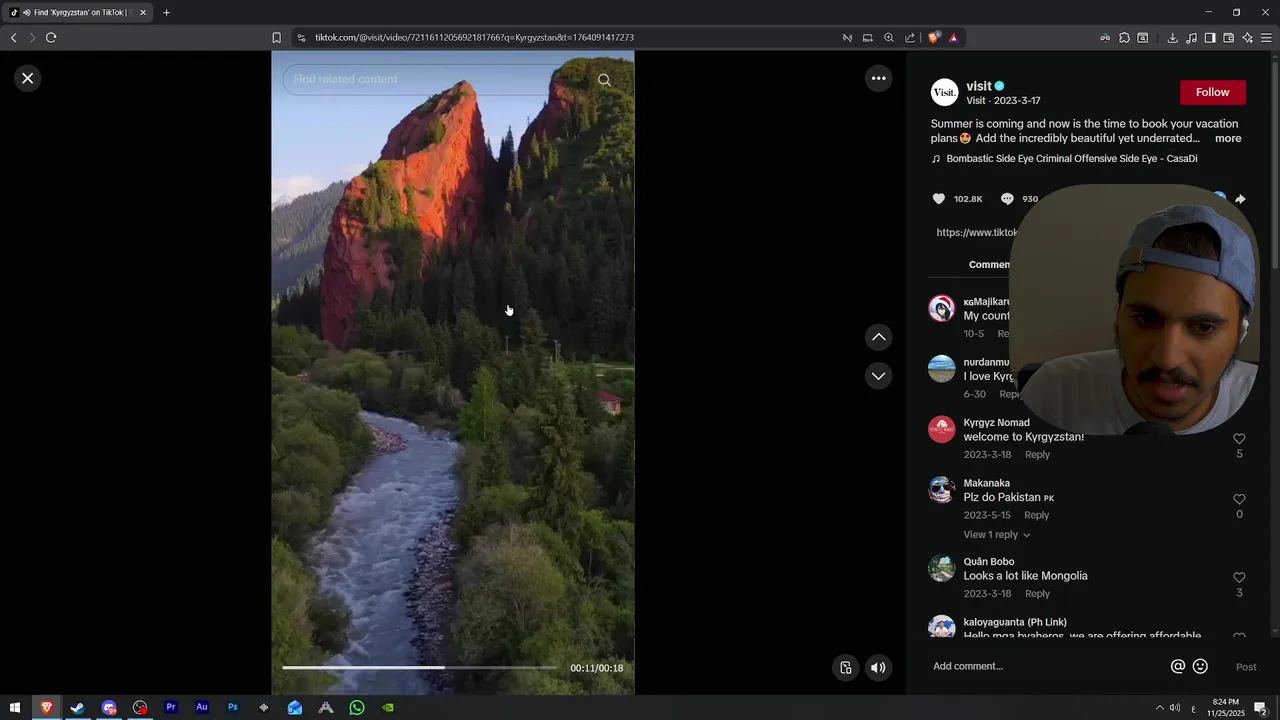The width and height of the screenshot is (1280, 720).
Task: Switch to the Comments tab
Action: [990, 265]
